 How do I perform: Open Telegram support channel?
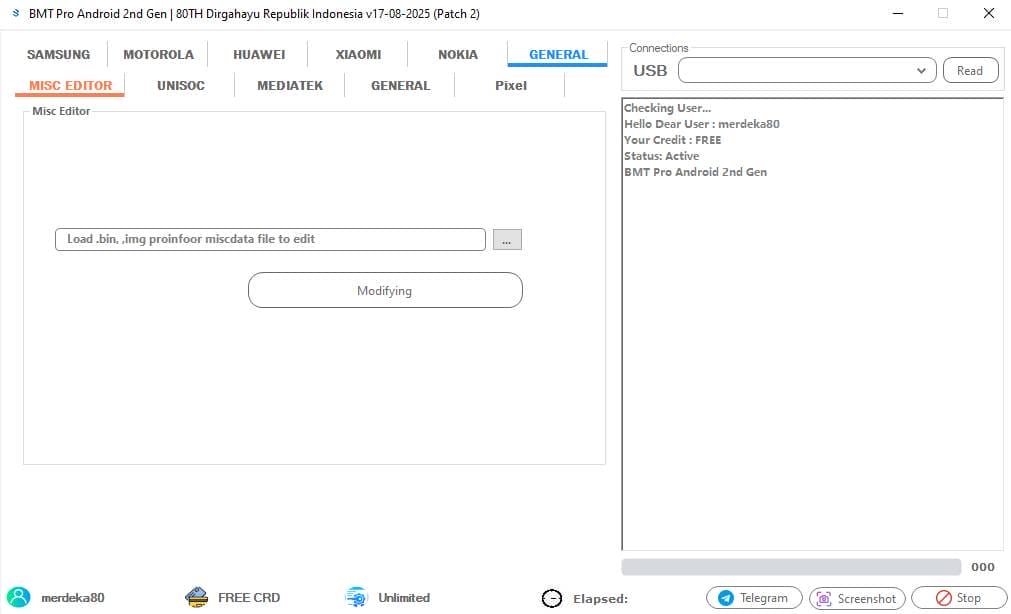[x=753, y=597]
